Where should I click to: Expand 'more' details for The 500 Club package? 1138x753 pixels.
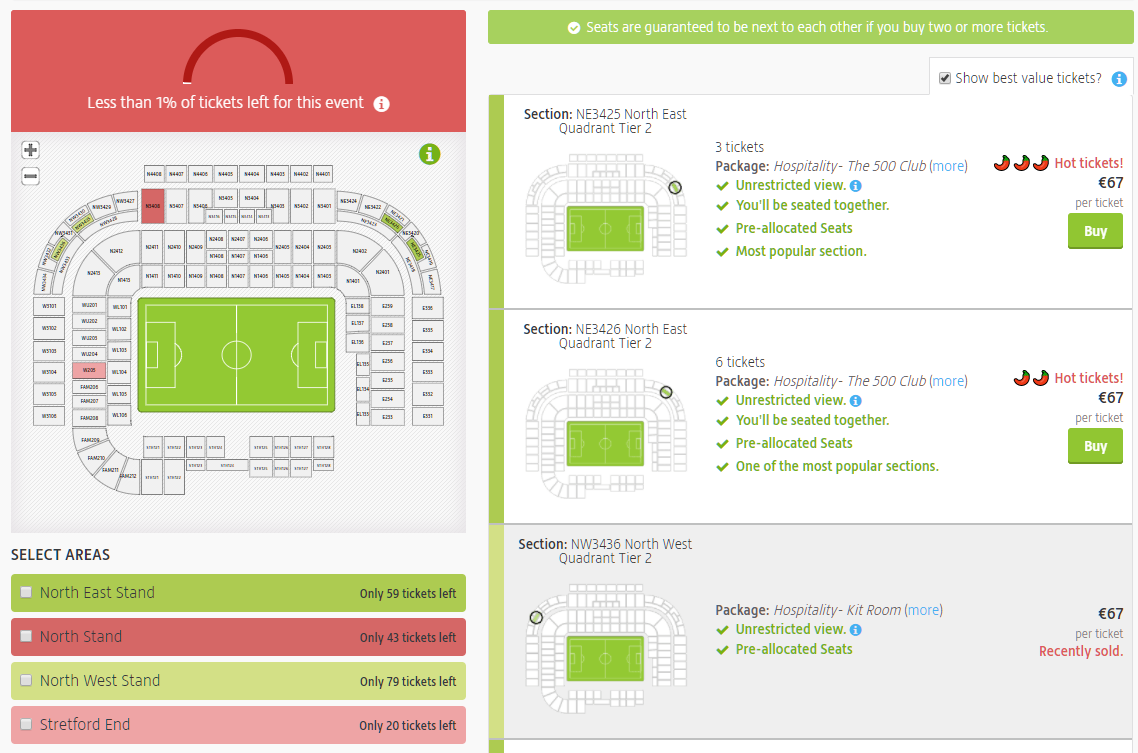[x=948, y=166]
